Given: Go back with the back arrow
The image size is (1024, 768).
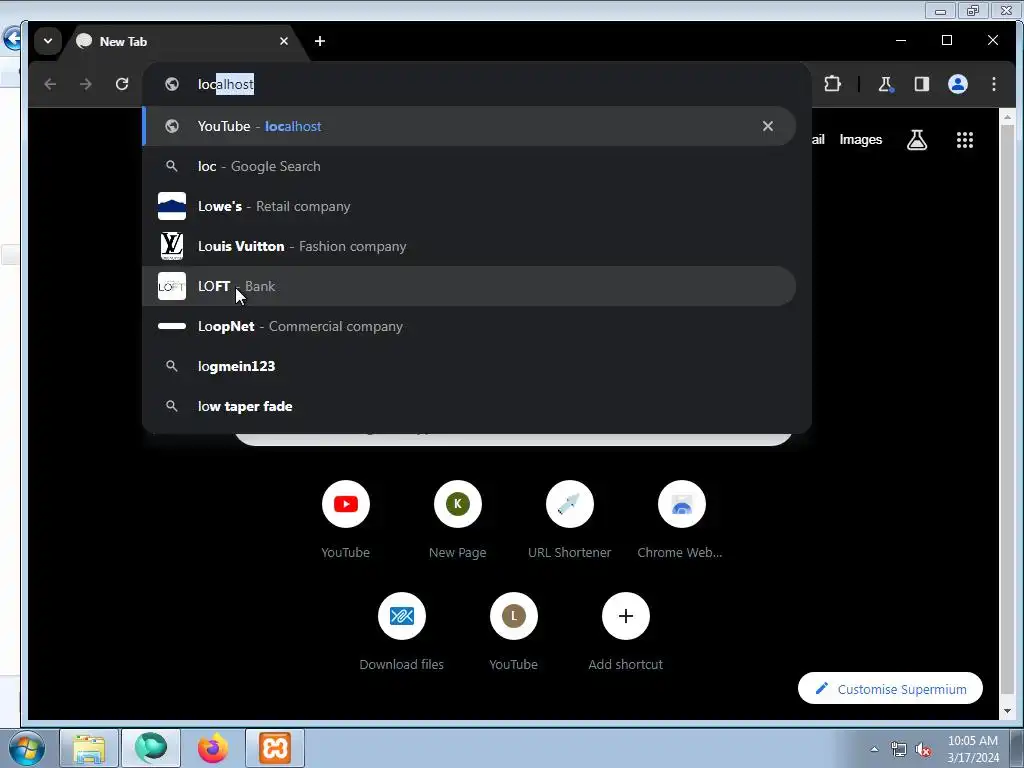Looking at the screenshot, I should 50,84.
